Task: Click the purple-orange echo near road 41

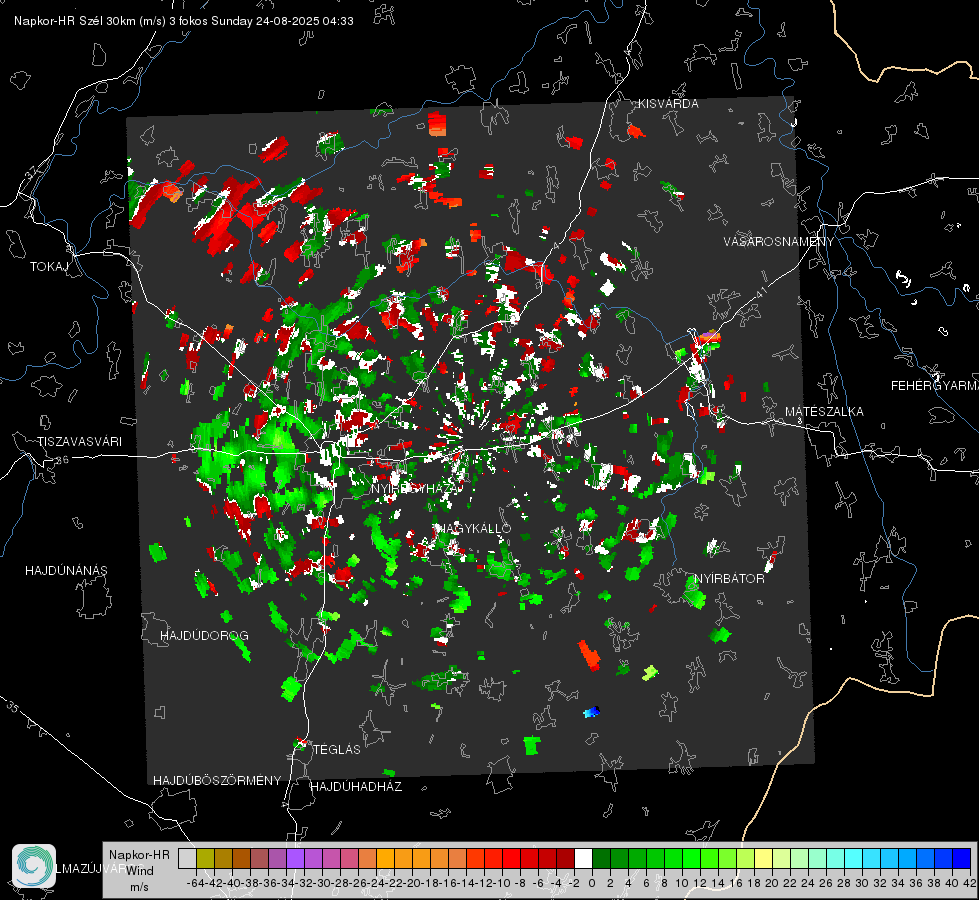Action: tap(709, 339)
